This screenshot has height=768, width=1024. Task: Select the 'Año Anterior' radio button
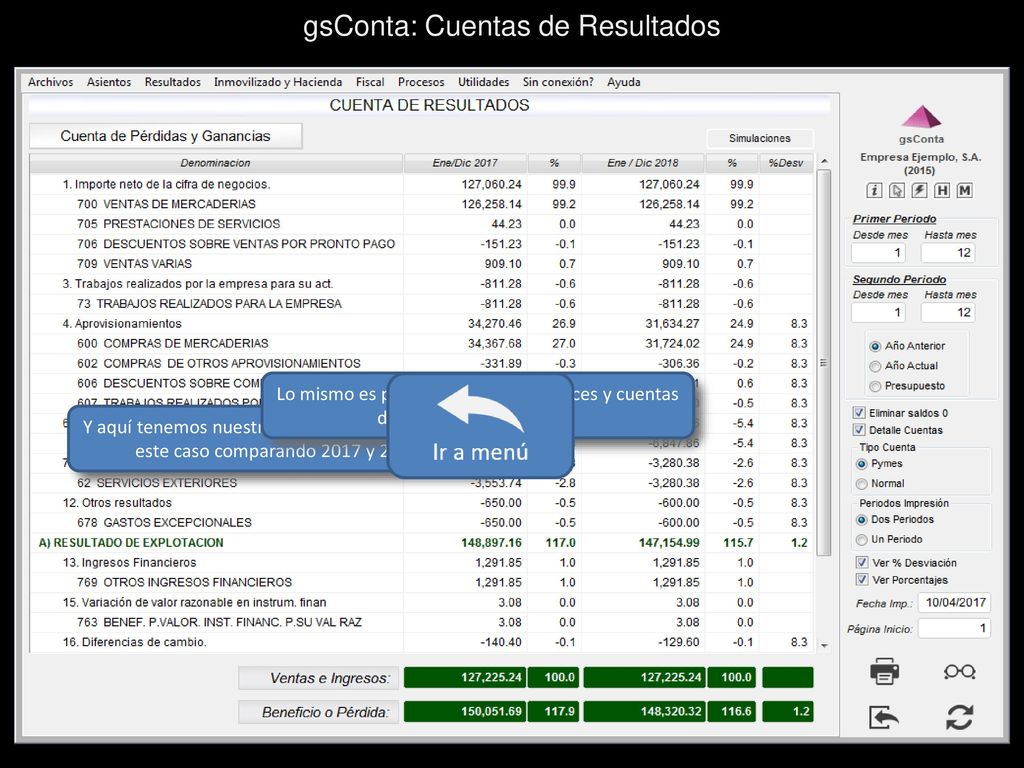click(875, 346)
